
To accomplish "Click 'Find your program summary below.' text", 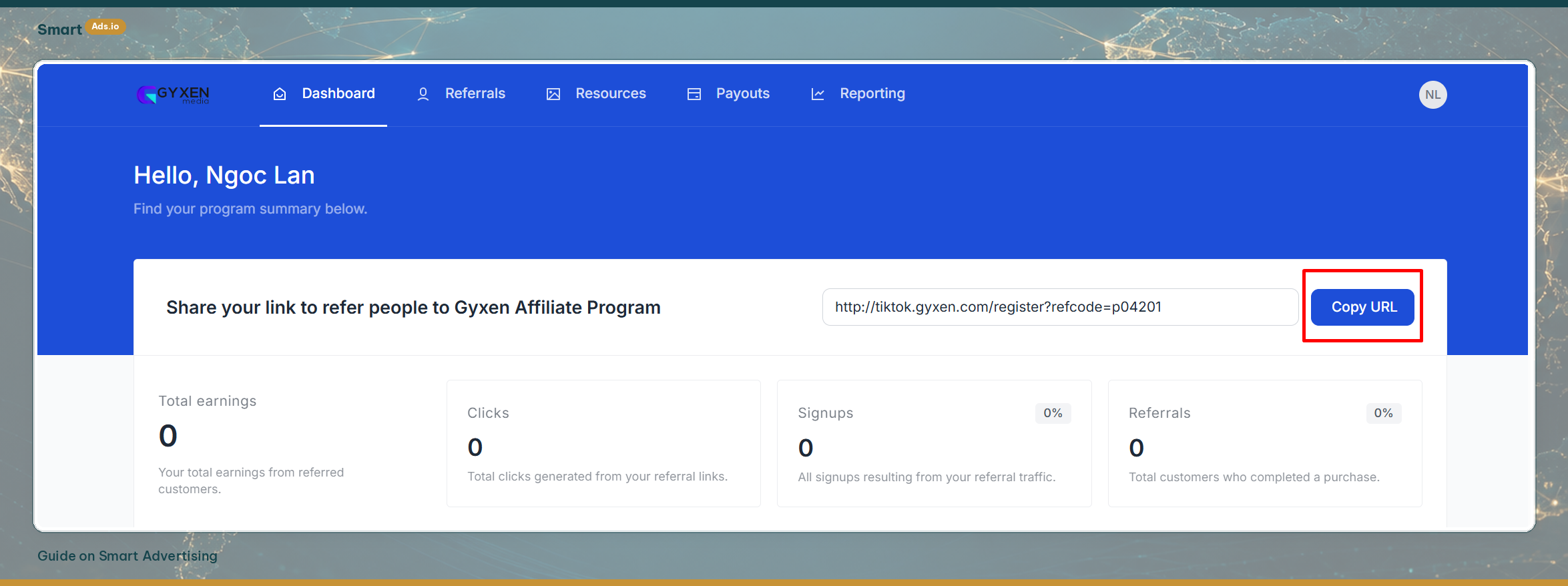I will (x=250, y=209).
